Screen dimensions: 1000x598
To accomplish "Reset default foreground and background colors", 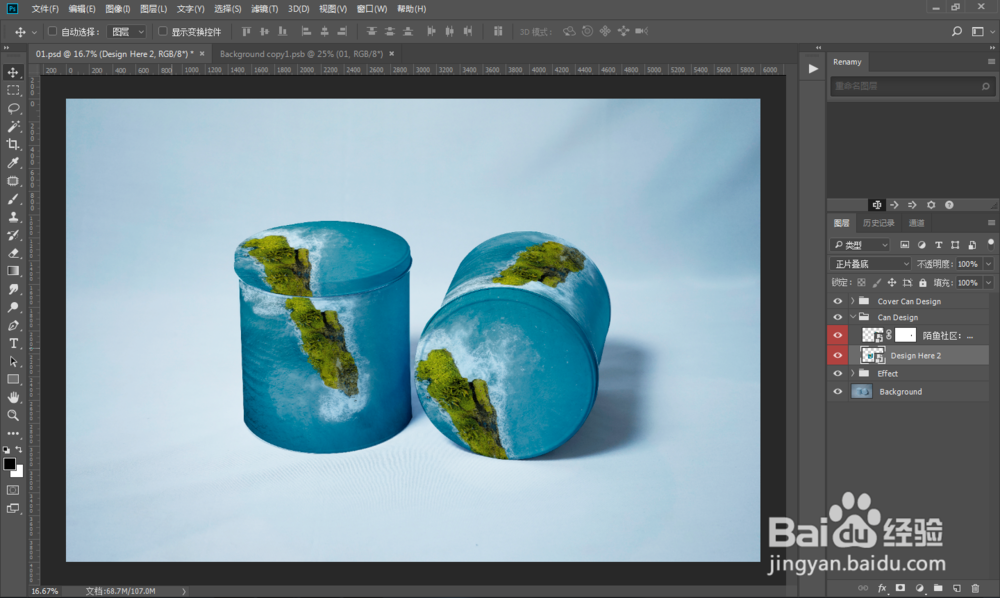I will coord(6,450).
